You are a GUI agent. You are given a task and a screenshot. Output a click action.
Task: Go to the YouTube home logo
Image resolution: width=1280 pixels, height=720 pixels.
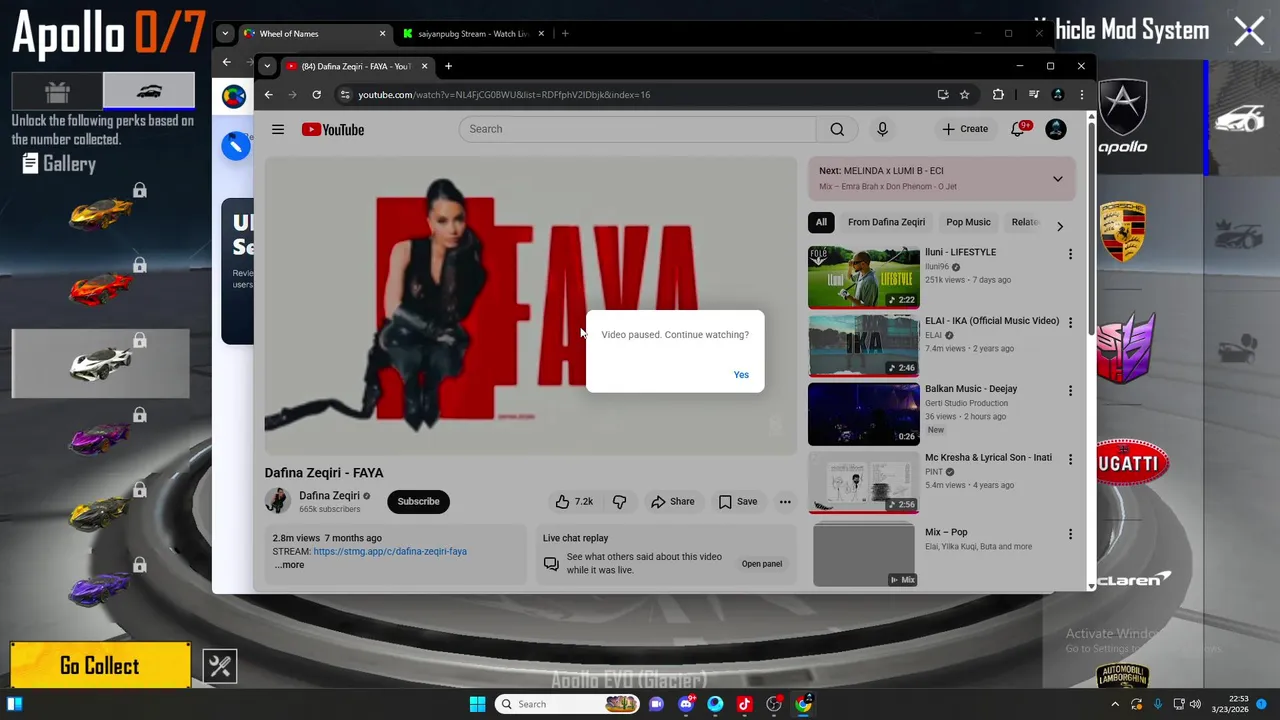(x=333, y=129)
